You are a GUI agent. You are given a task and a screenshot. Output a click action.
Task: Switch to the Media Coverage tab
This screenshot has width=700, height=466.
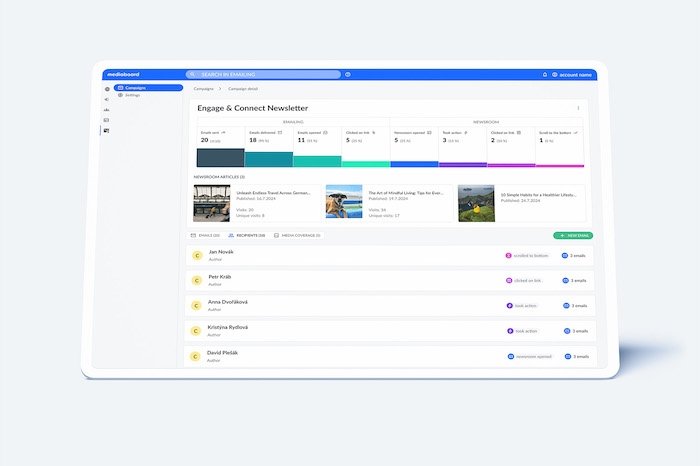click(x=296, y=235)
